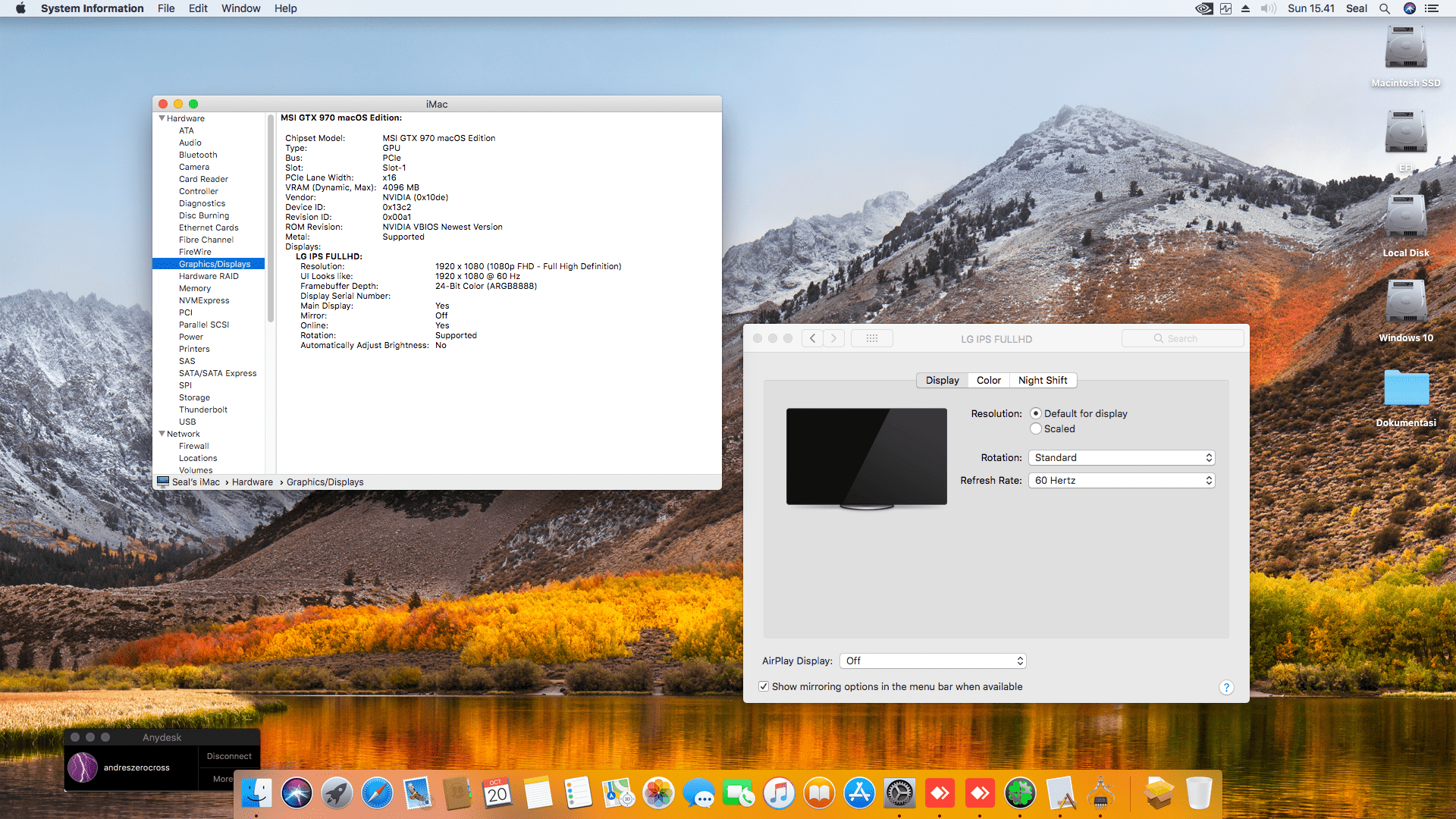
Task: Uncheck Show mirroring options in menu bar
Action: (x=764, y=686)
